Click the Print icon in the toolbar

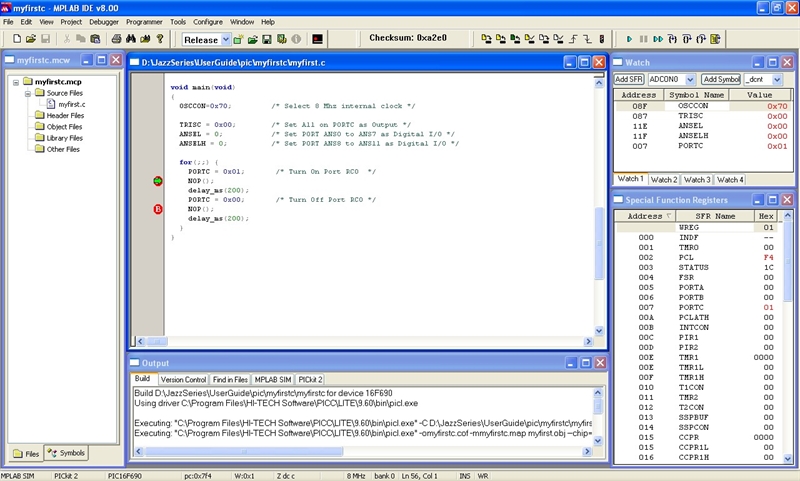(116, 39)
